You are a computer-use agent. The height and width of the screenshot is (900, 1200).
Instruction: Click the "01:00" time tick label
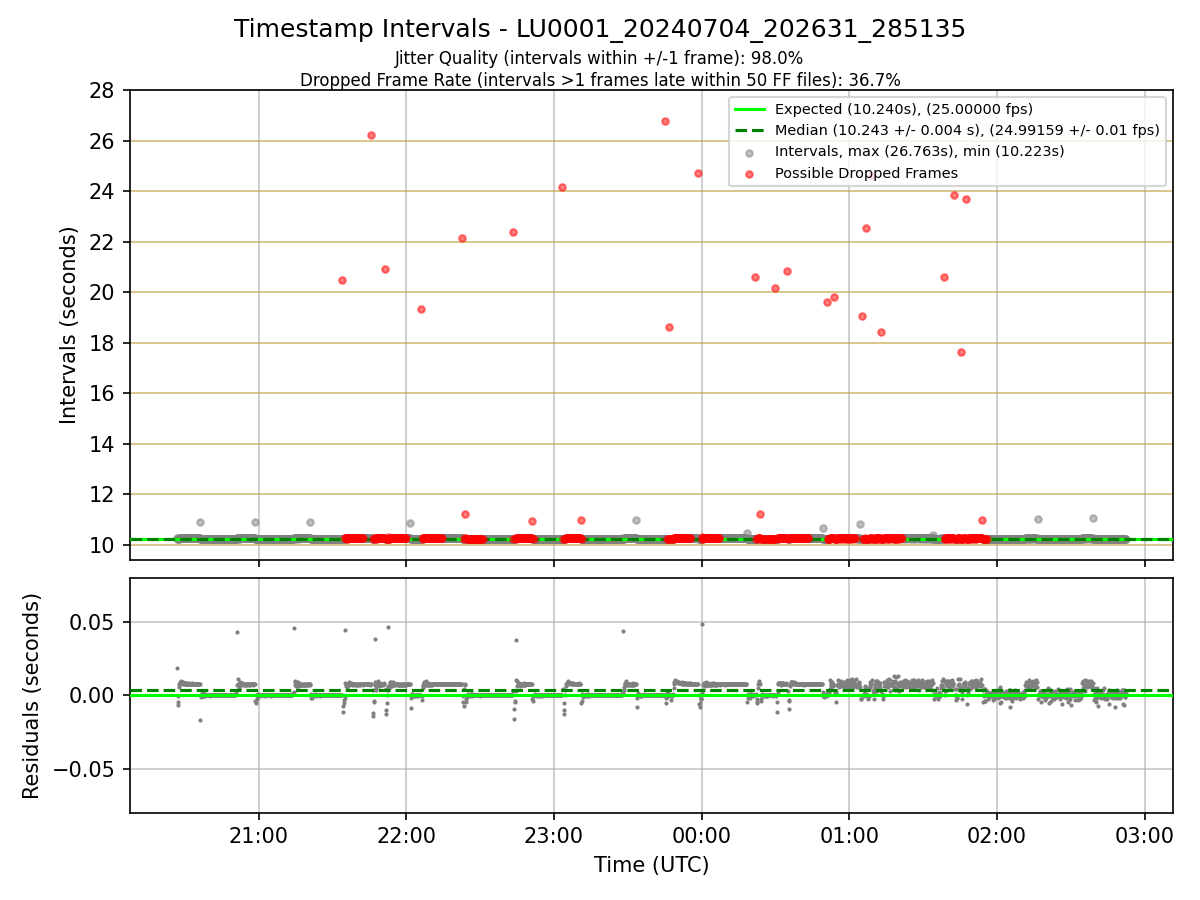[x=849, y=835]
